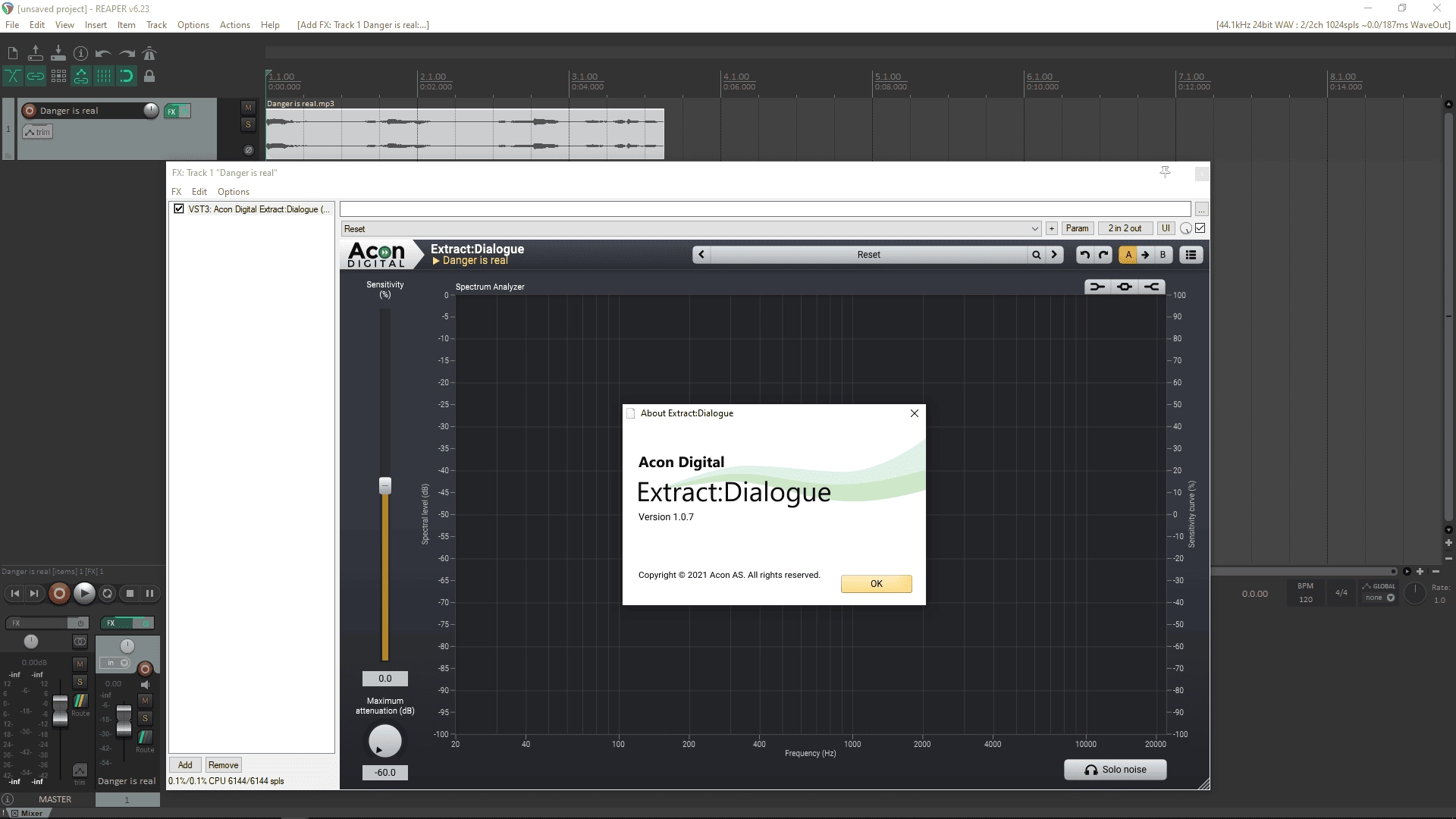Select the B comparison slot
Image resolution: width=1456 pixels, height=819 pixels.
[x=1163, y=255]
